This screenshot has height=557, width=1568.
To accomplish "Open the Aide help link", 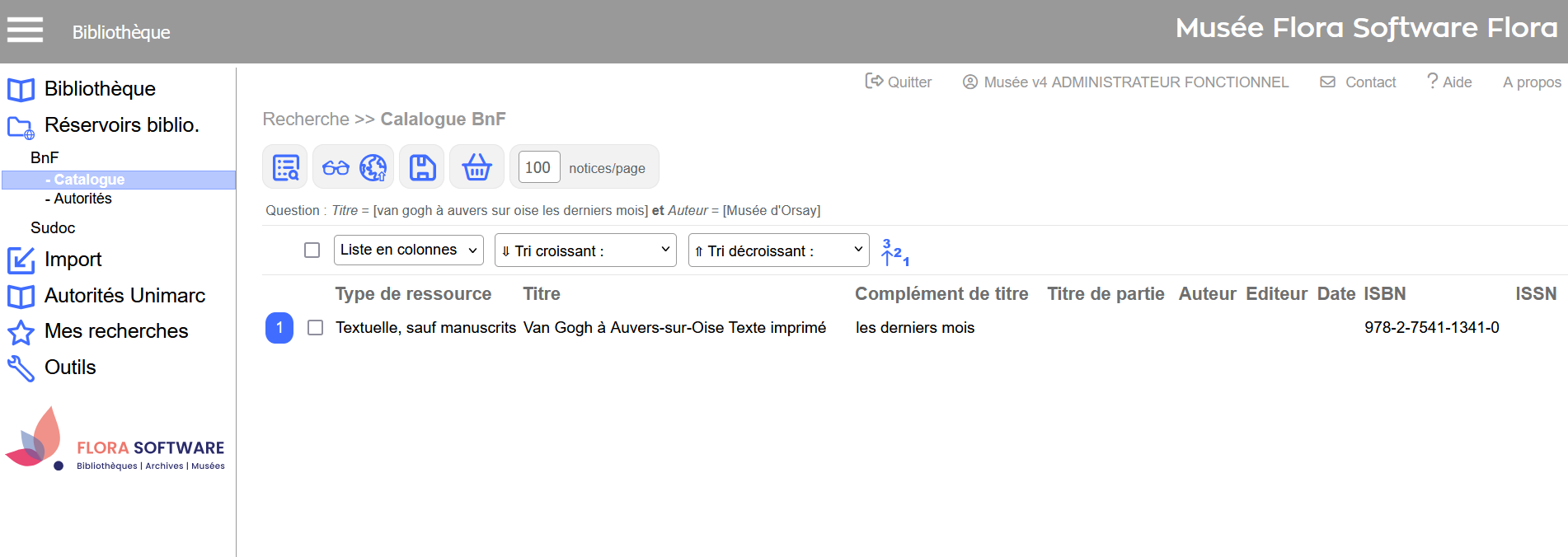I will 1449,82.
